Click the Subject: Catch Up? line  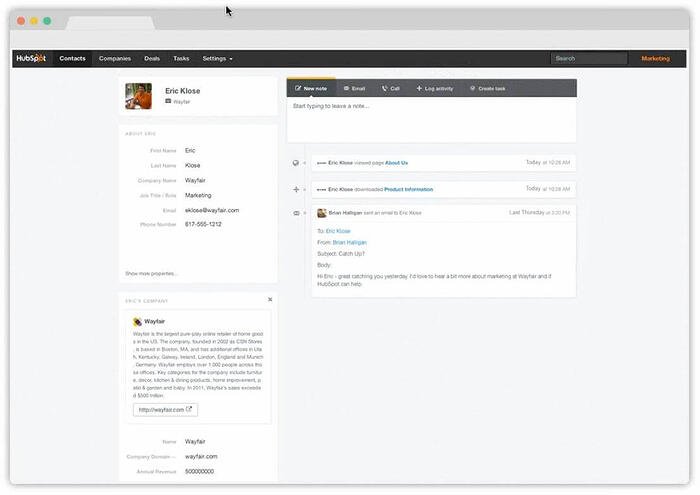(341, 254)
